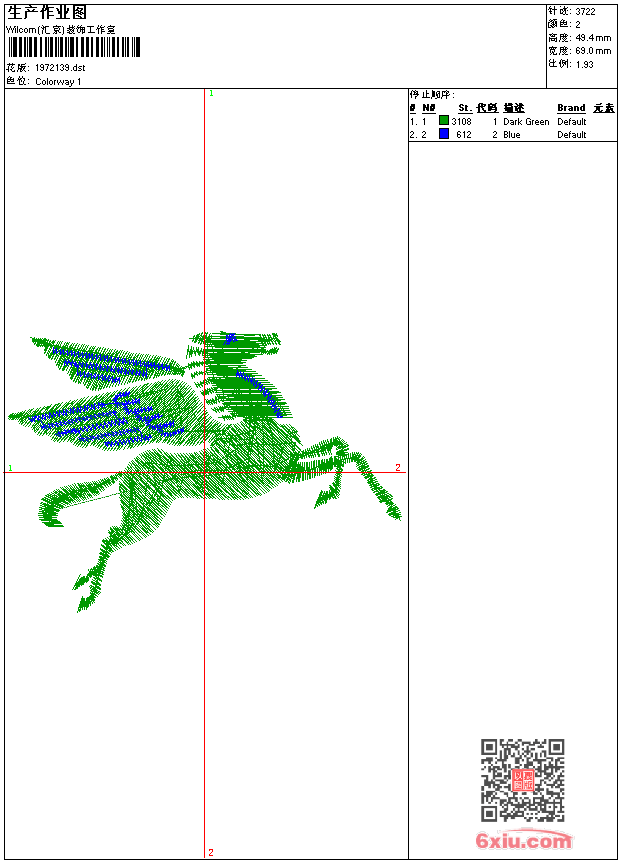Click the stitch count value 3722
The width and height of the screenshot is (620, 860).
pos(585,12)
